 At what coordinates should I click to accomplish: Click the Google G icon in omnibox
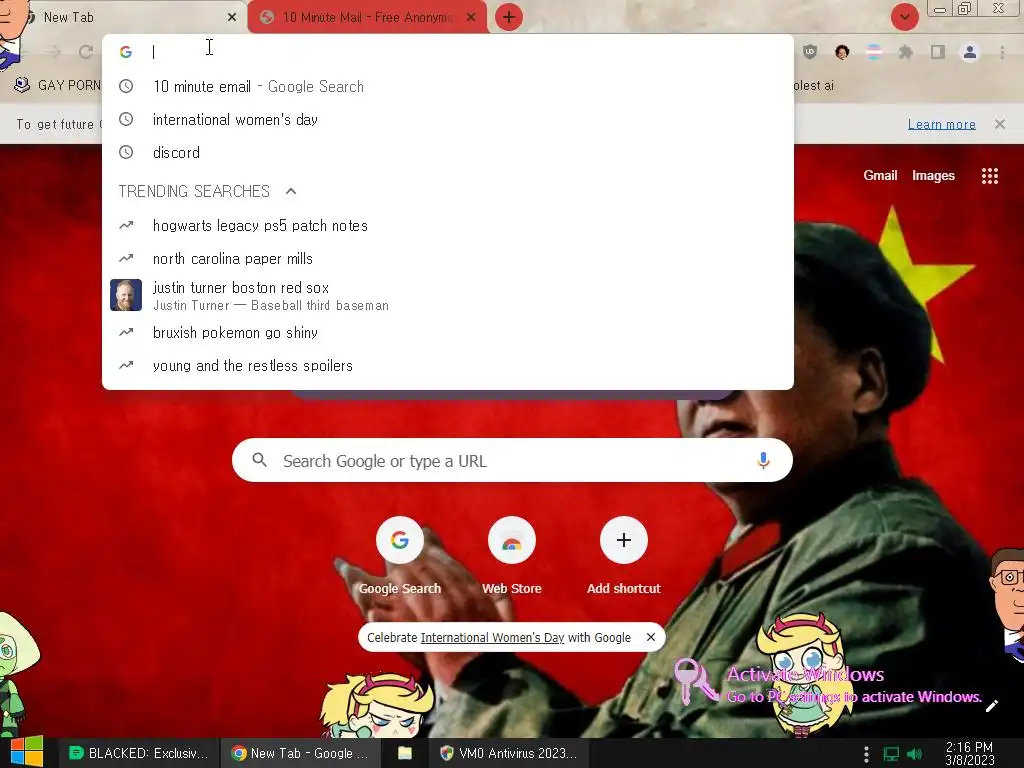pos(126,52)
